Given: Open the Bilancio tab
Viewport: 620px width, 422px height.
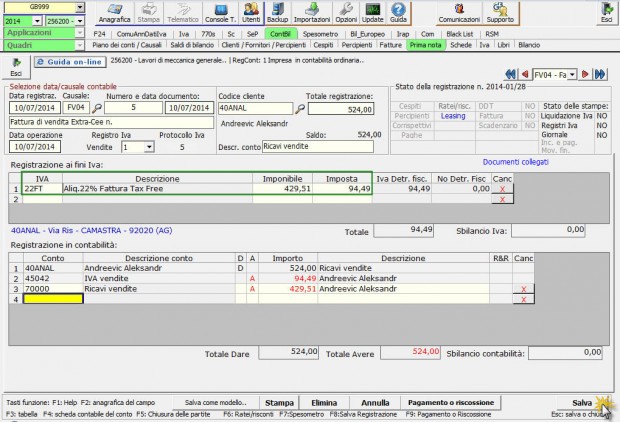Looking at the screenshot, I should click(529, 45).
